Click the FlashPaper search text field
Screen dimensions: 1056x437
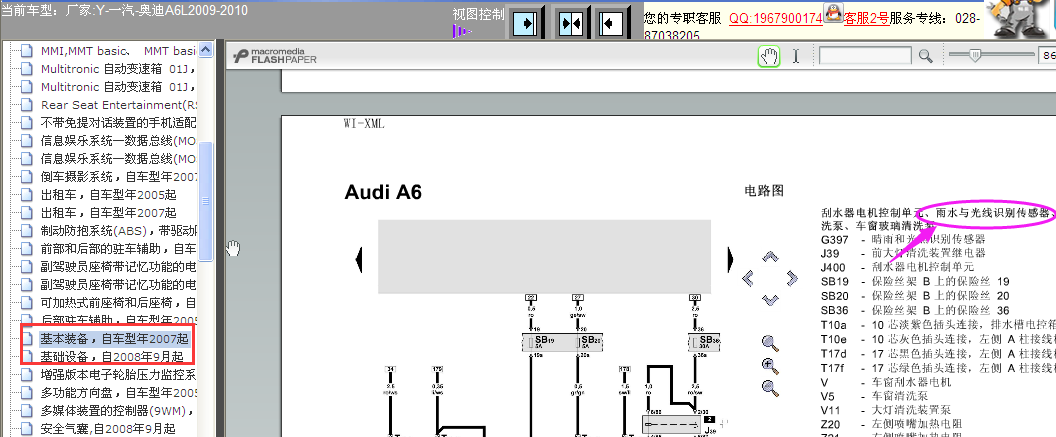865,56
